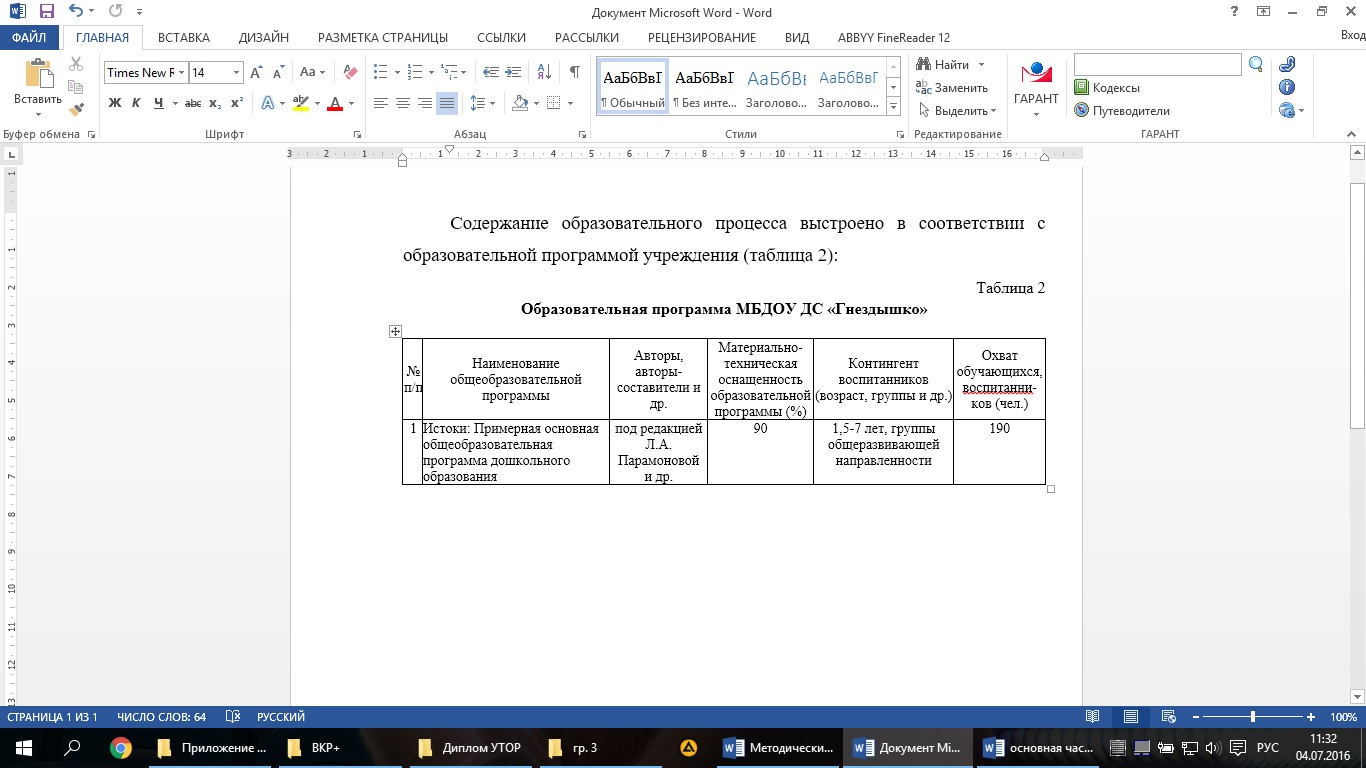1366x768 pixels.
Task: Open the Выделить dropdown
Action: point(957,111)
